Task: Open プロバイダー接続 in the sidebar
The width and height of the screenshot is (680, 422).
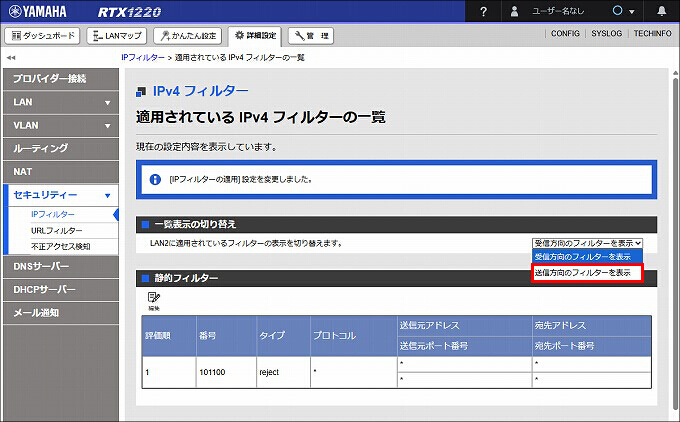Action: (61, 79)
